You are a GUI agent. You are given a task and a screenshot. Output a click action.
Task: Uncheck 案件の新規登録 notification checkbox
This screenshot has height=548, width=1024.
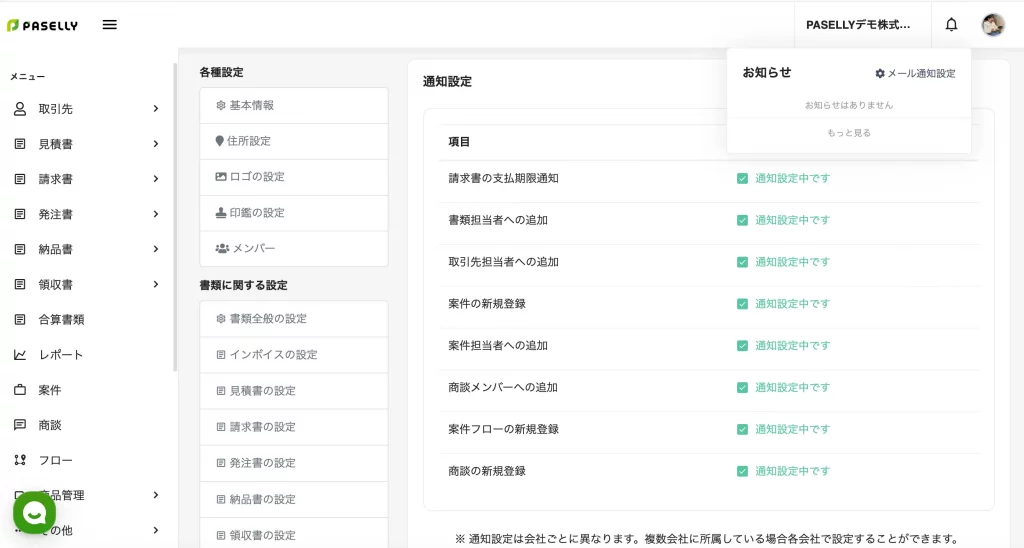pyautogui.click(x=742, y=304)
